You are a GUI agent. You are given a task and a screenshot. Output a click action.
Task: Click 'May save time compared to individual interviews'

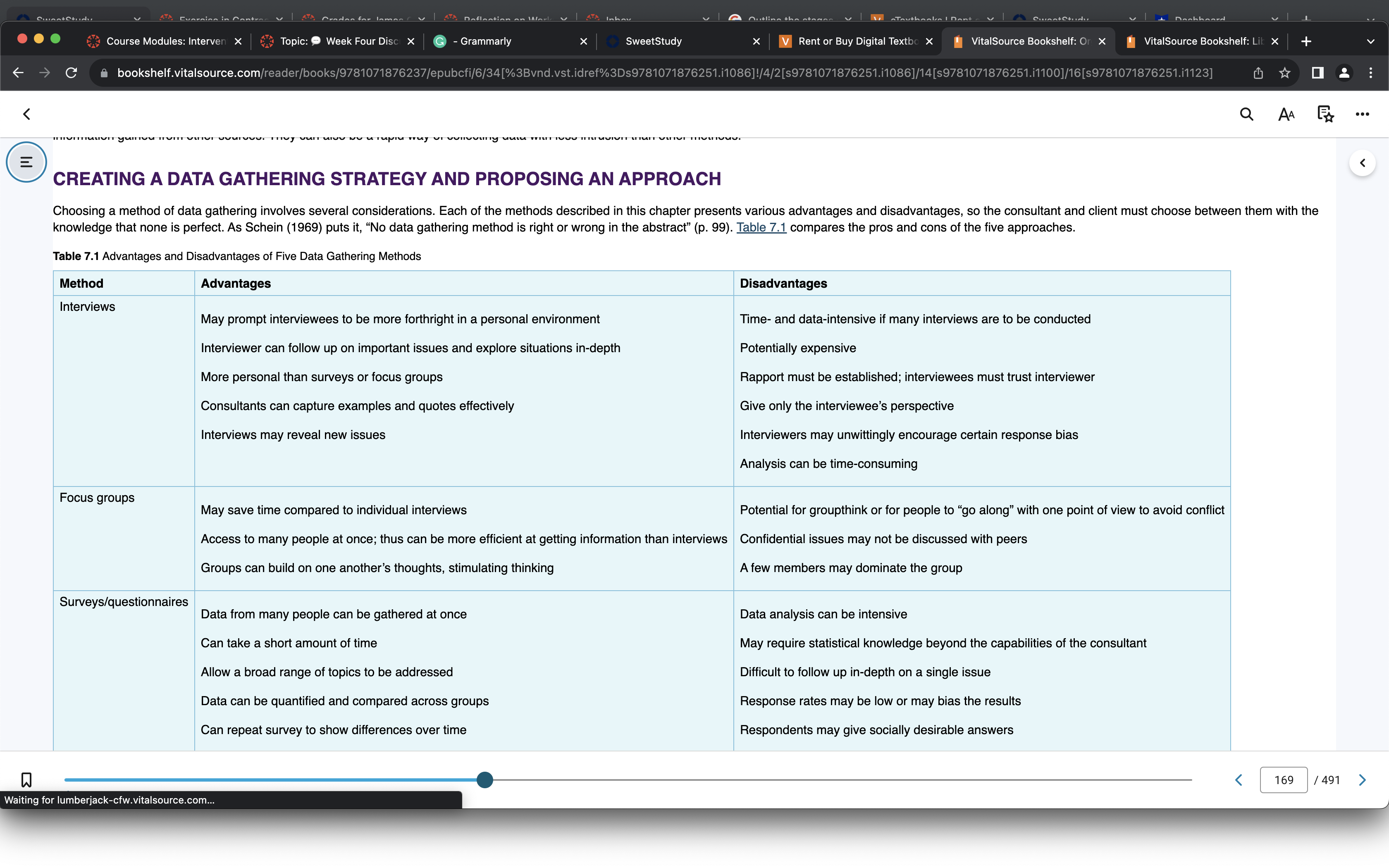coord(334,510)
